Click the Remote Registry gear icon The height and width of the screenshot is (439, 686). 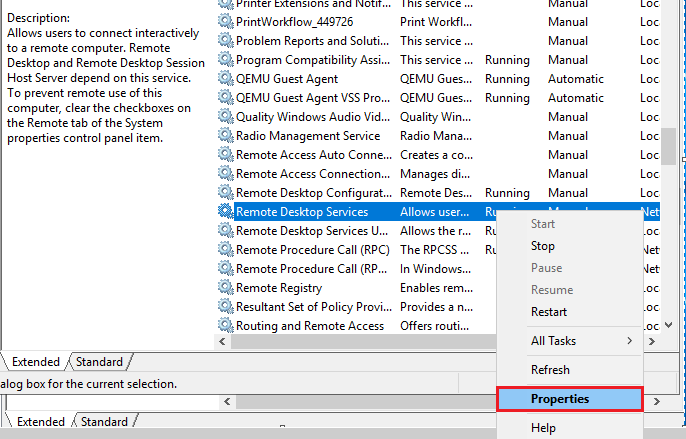pyautogui.click(x=226, y=288)
